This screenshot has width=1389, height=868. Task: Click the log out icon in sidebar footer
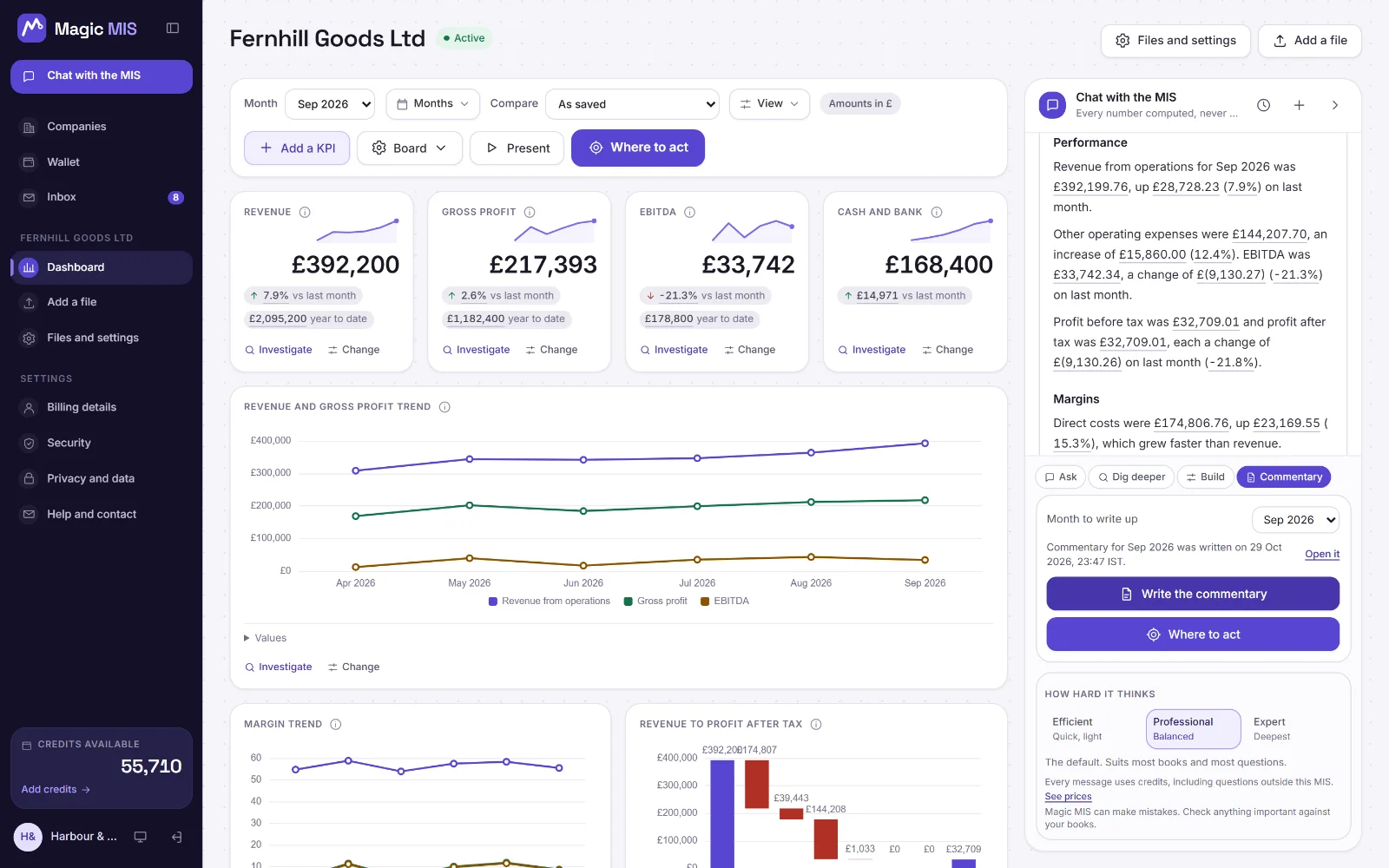click(x=176, y=837)
